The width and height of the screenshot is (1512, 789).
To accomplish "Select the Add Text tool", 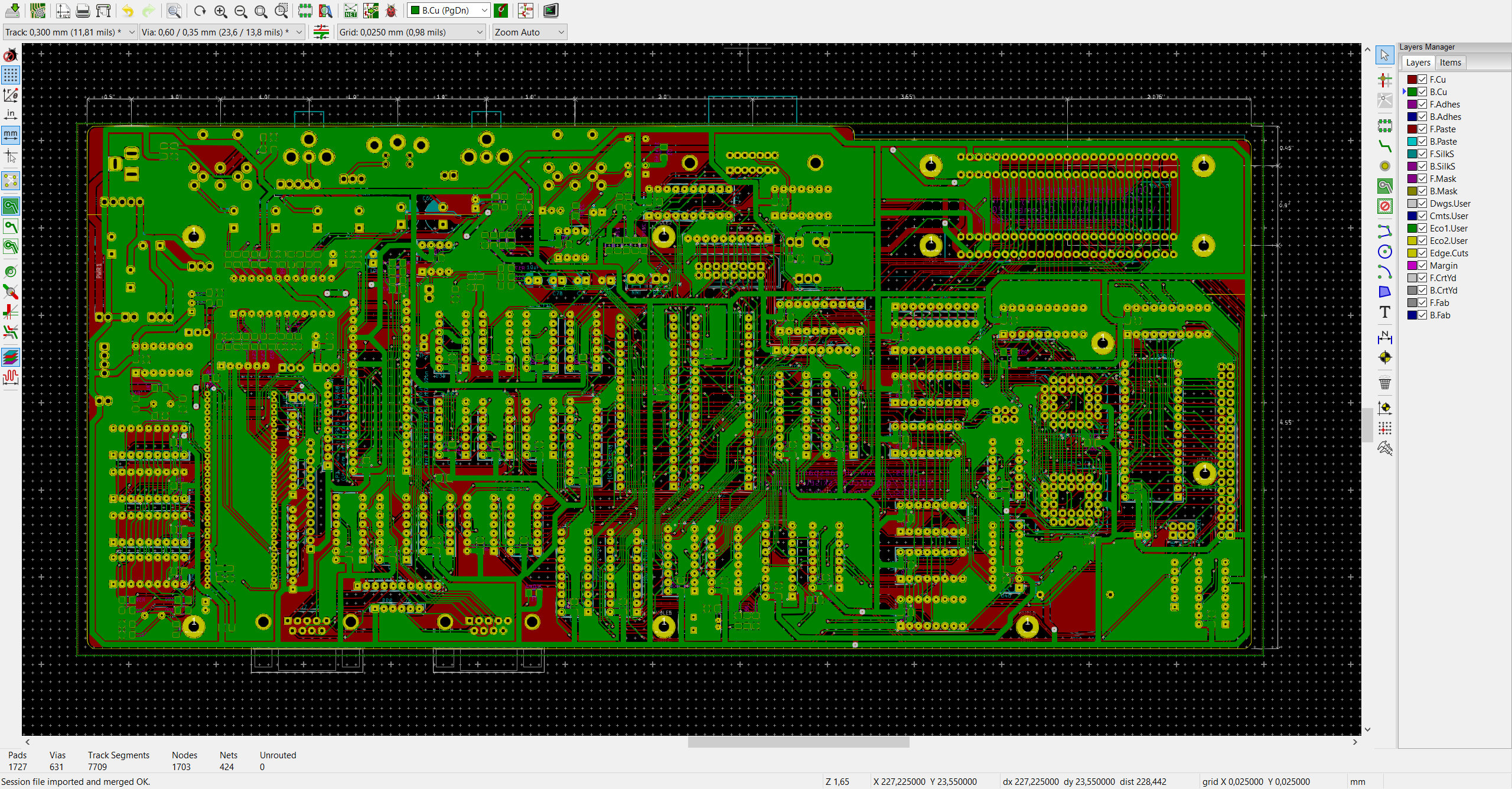I will click(1384, 312).
